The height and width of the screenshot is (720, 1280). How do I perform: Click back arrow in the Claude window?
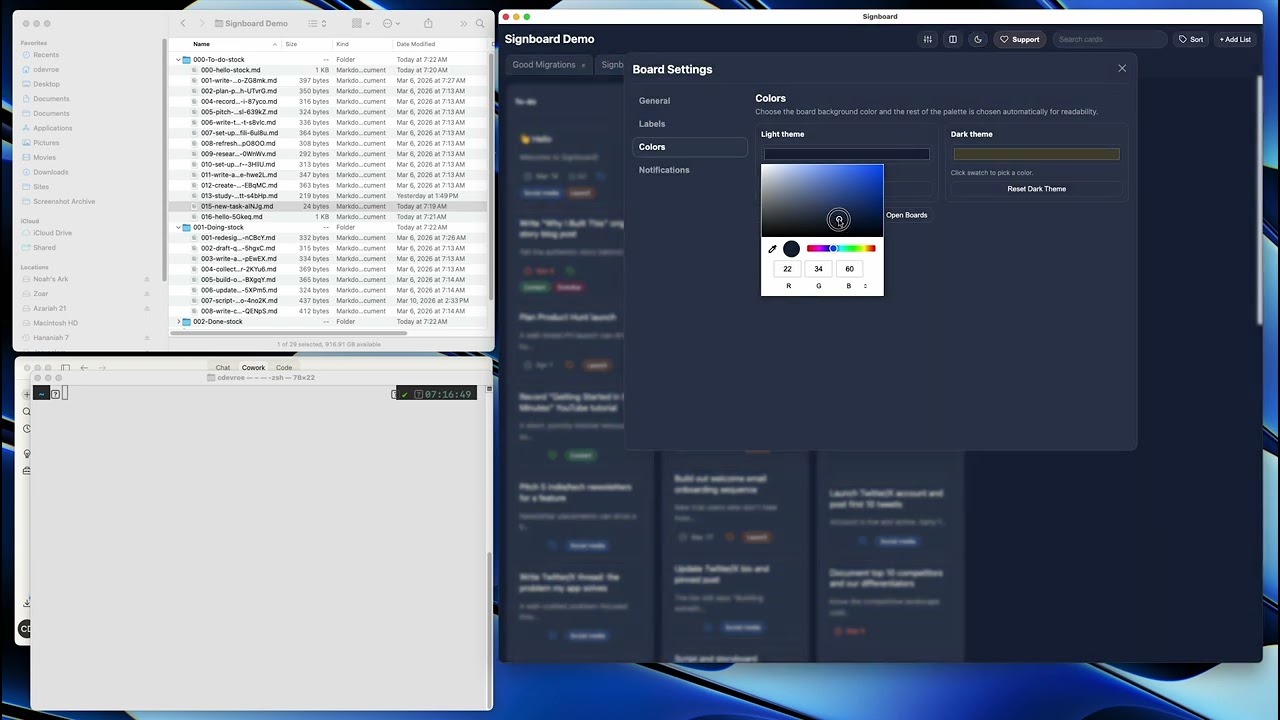coord(84,368)
